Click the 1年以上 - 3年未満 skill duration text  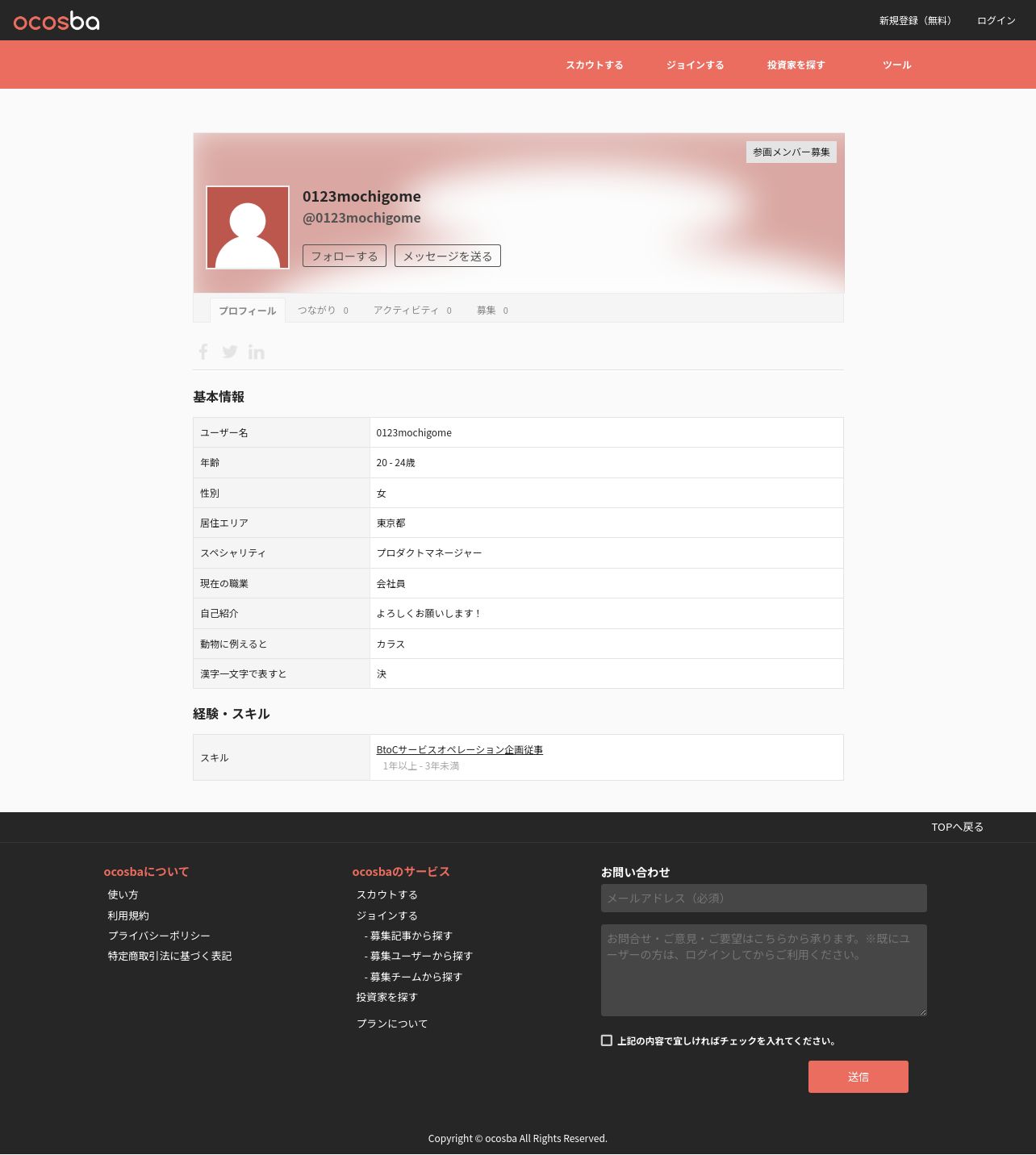tap(421, 766)
